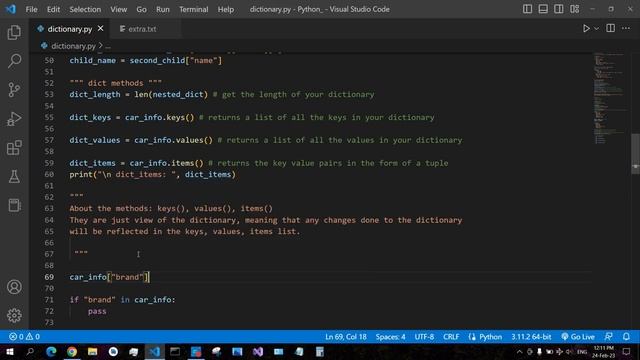Open the Run menu

pos(162,9)
